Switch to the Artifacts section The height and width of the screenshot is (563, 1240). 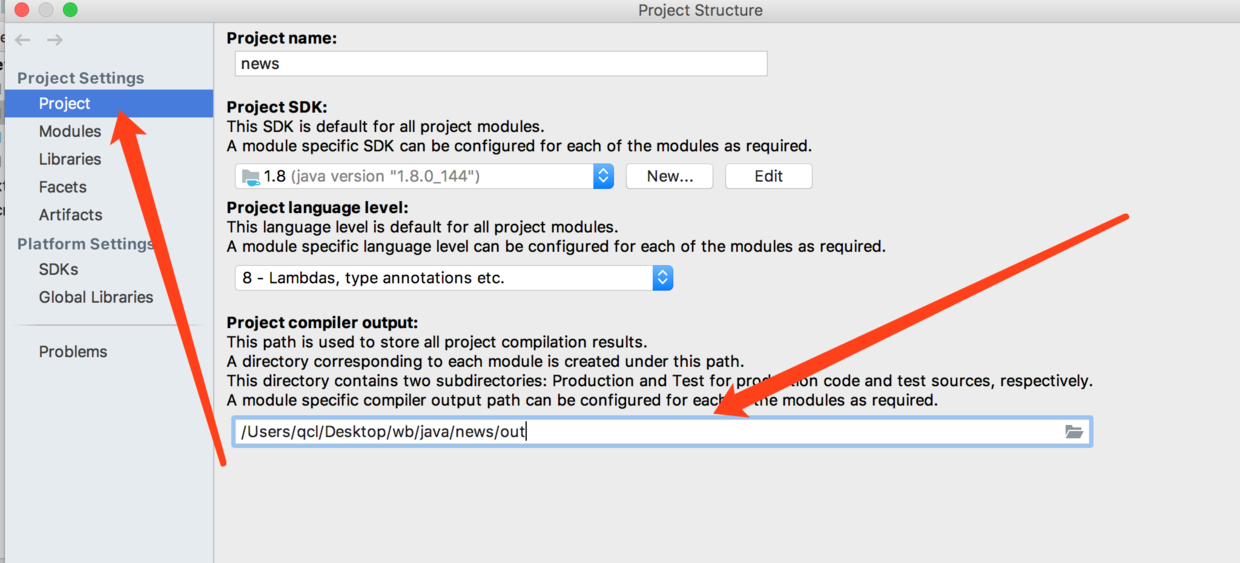point(71,215)
